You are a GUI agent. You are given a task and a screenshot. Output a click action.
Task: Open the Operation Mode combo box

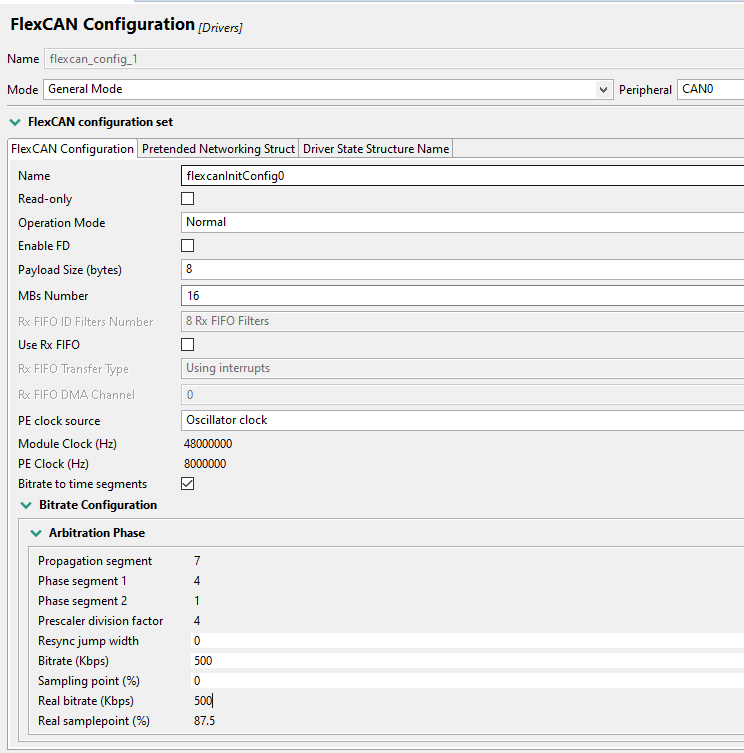pos(460,222)
